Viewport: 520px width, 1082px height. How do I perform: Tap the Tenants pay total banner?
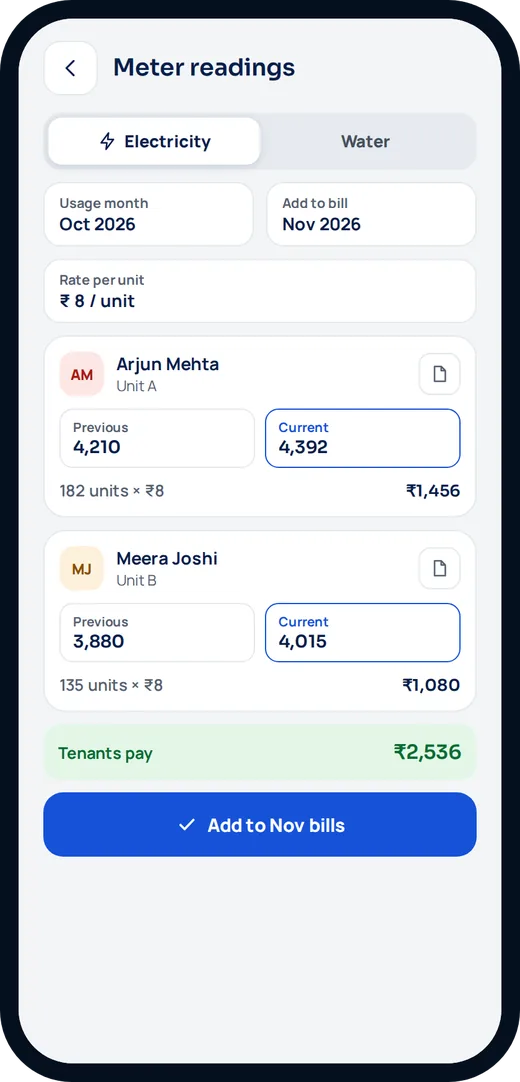(x=260, y=752)
